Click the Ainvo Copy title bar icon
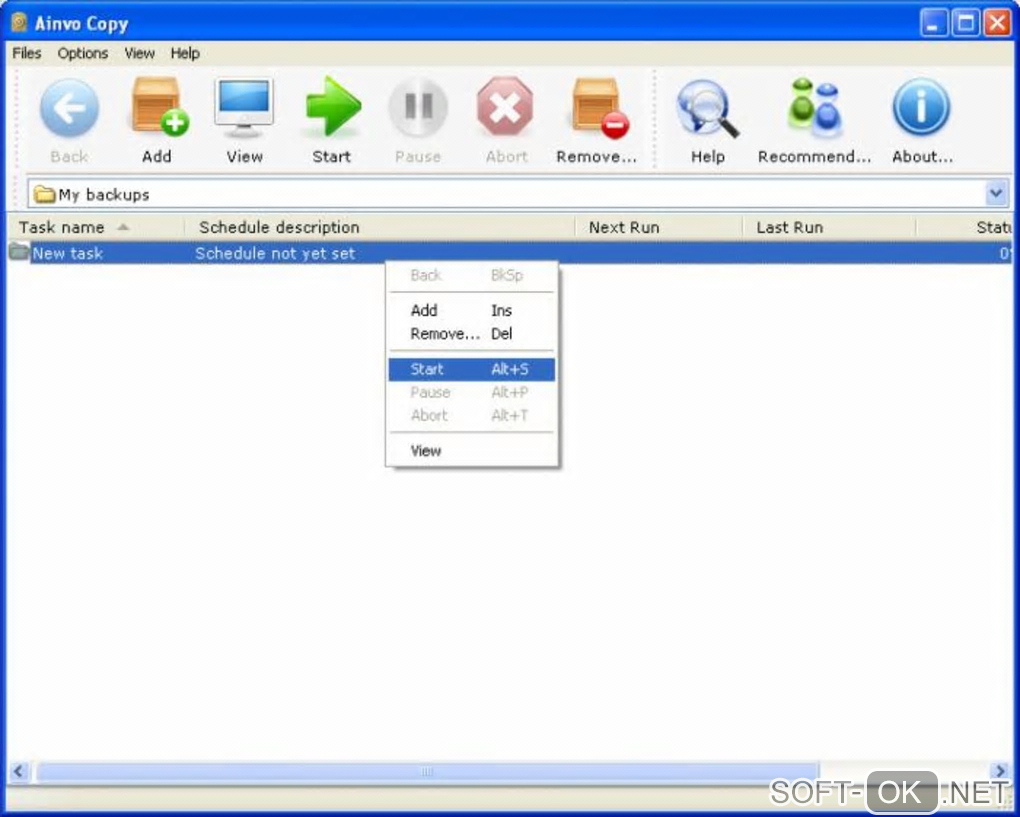 [19, 23]
